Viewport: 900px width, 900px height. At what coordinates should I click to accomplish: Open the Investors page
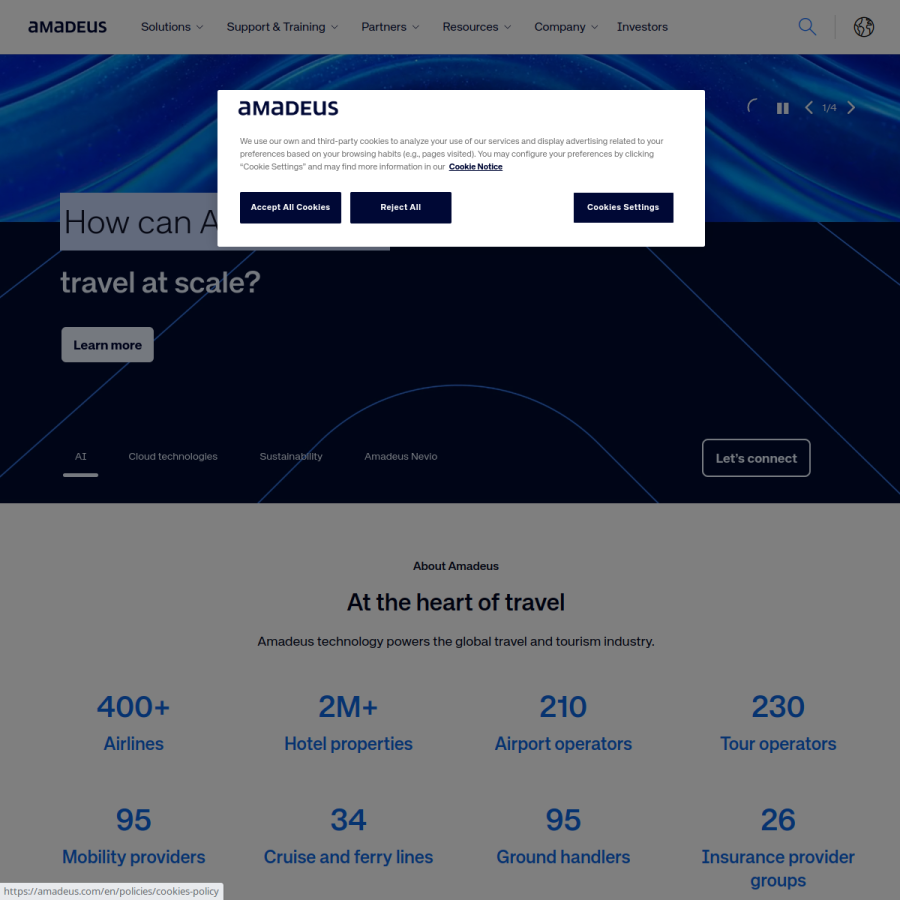(642, 27)
